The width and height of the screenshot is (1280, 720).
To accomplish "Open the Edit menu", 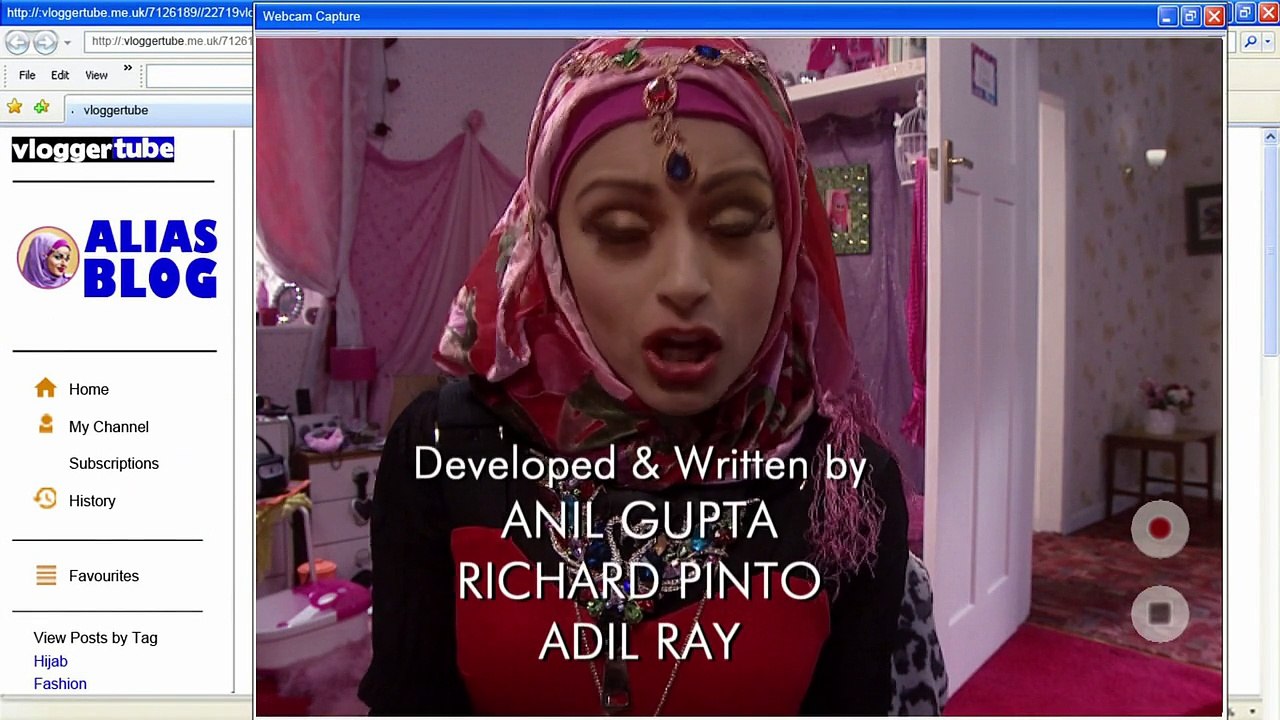I will 60,75.
